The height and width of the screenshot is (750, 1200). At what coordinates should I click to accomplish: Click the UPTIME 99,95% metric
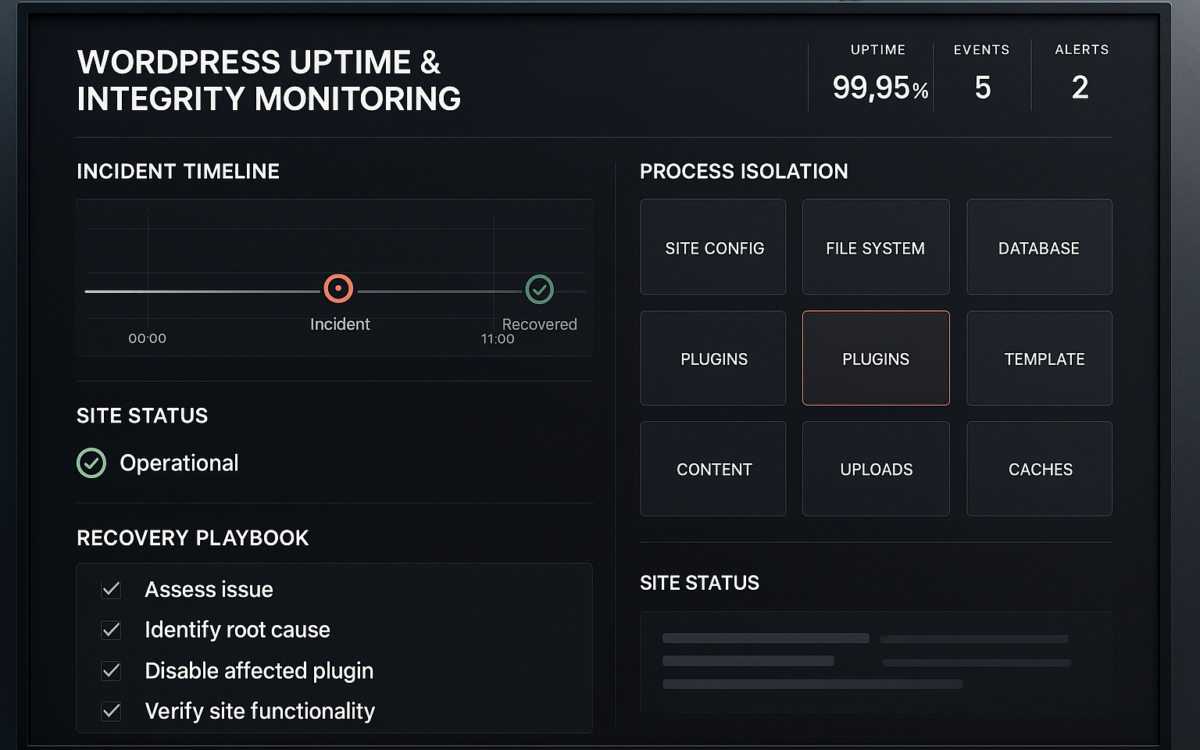[x=878, y=87]
